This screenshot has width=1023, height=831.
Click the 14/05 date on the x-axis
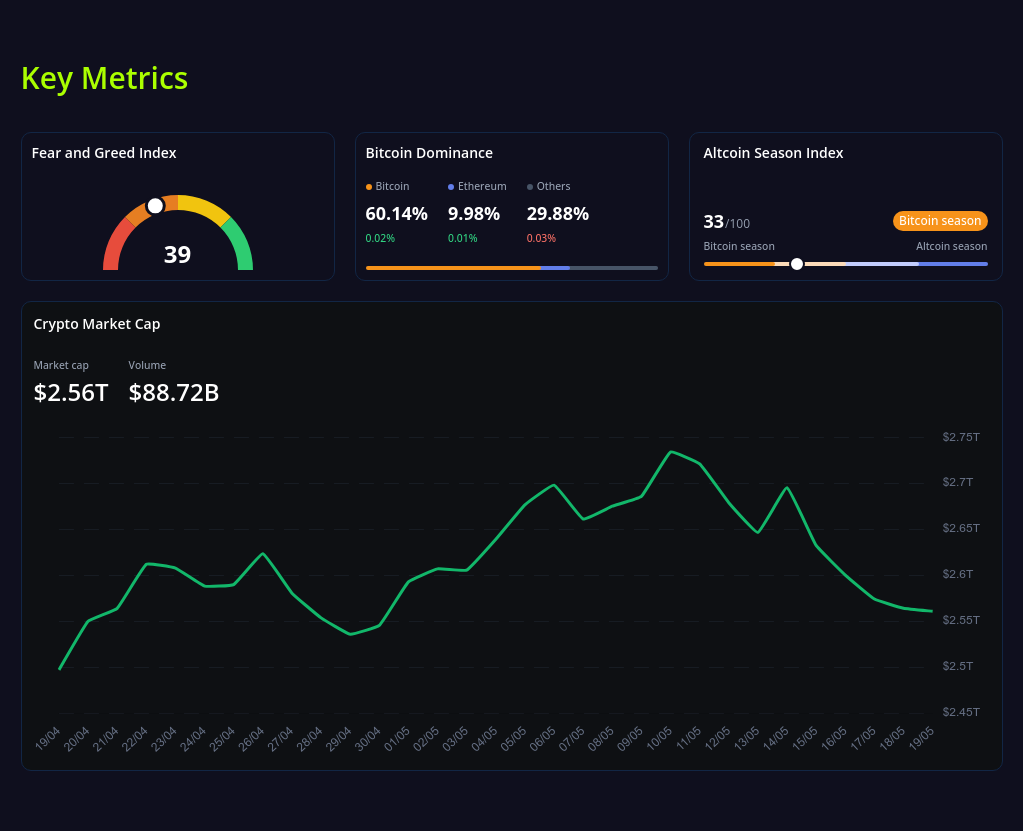pyautogui.click(x=776, y=738)
